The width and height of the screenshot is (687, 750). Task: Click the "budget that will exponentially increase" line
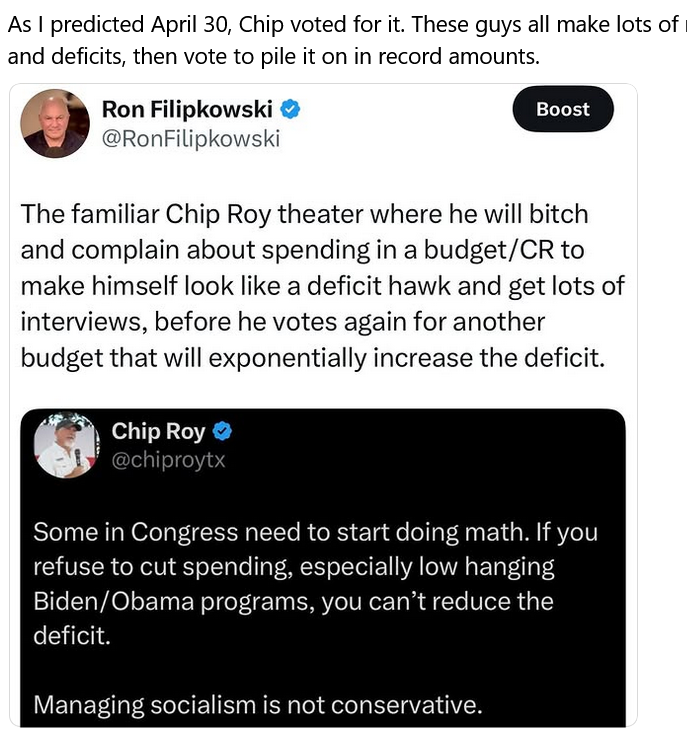click(x=312, y=358)
